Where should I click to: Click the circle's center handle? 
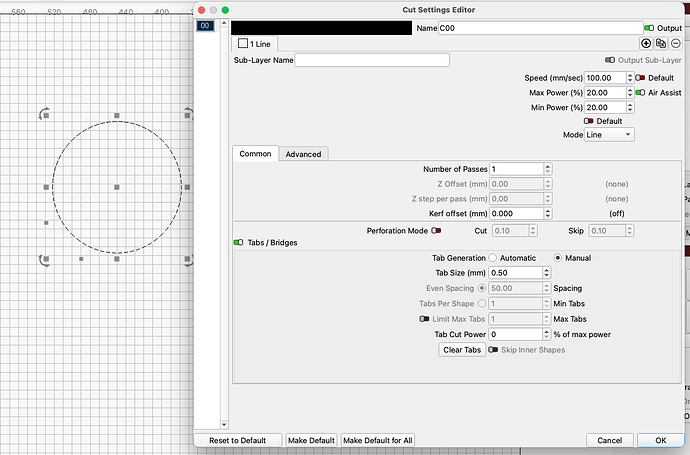pos(117,187)
